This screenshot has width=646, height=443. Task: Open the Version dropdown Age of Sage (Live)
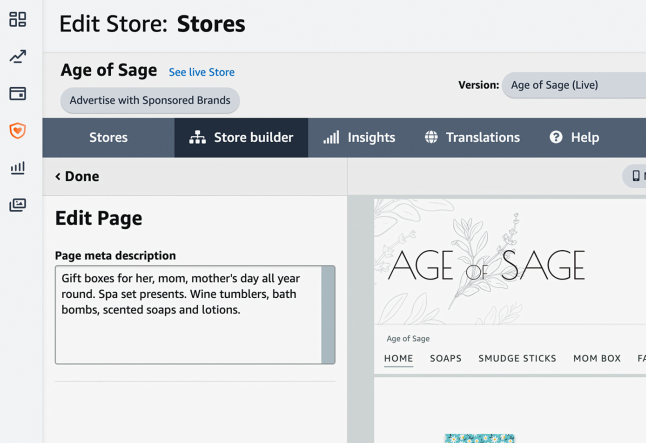point(574,85)
